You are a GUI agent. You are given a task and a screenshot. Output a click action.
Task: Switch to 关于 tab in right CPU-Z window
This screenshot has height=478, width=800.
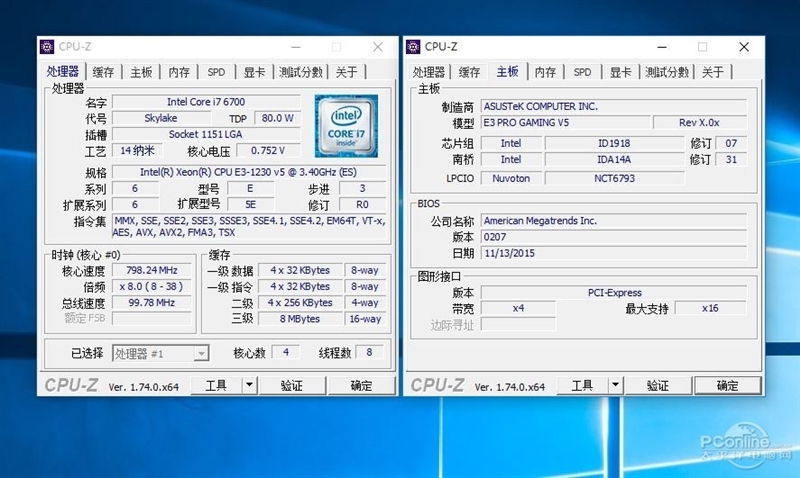pyautogui.click(x=713, y=72)
